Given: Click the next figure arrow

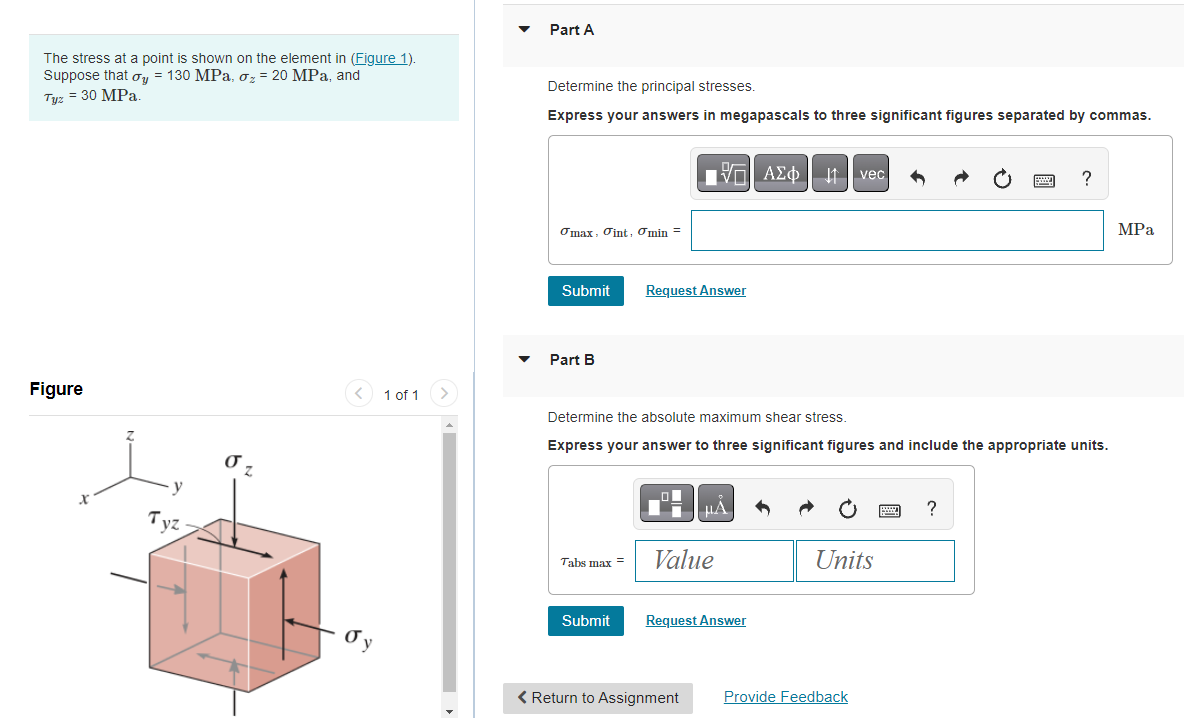Looking at the screenshot, I should click(443, 394).
